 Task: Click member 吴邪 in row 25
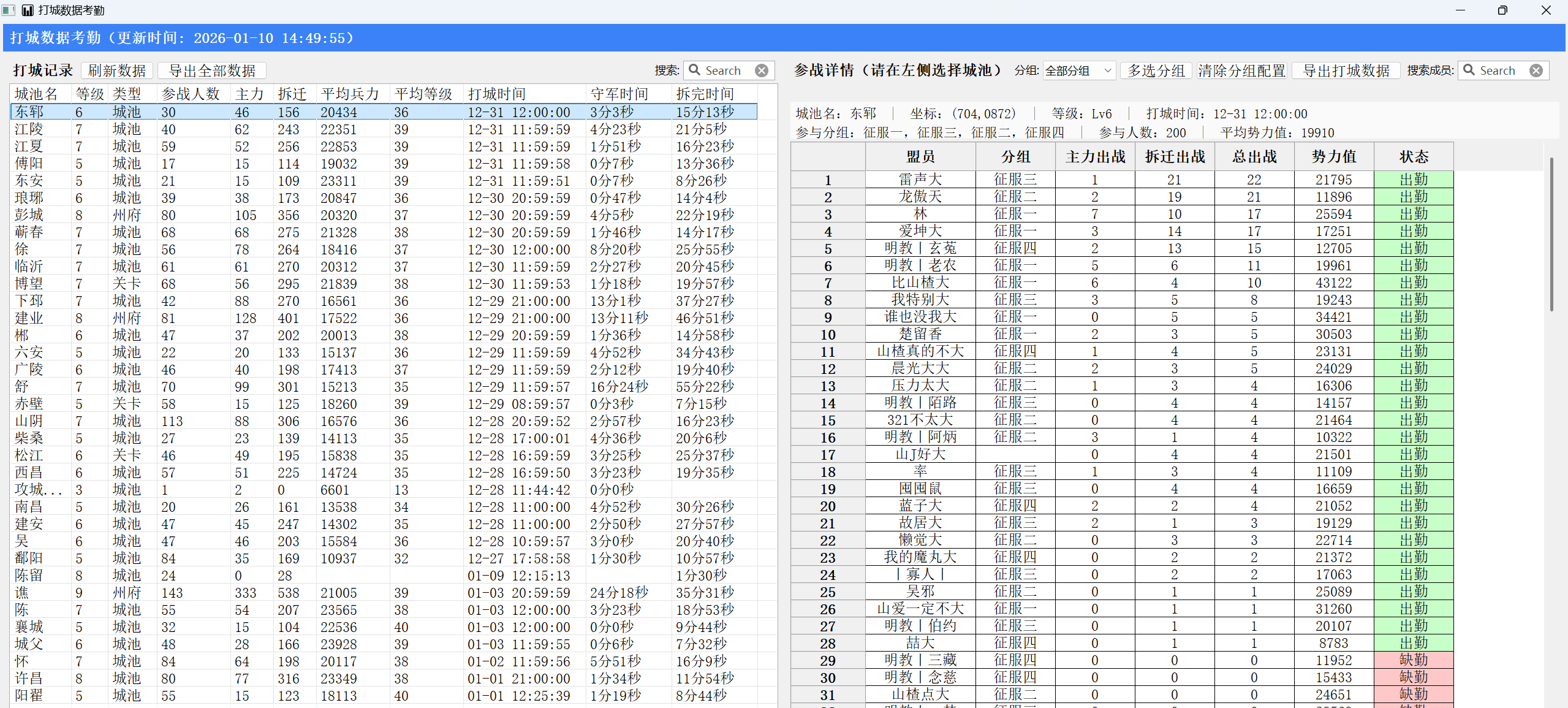(920, 592)
